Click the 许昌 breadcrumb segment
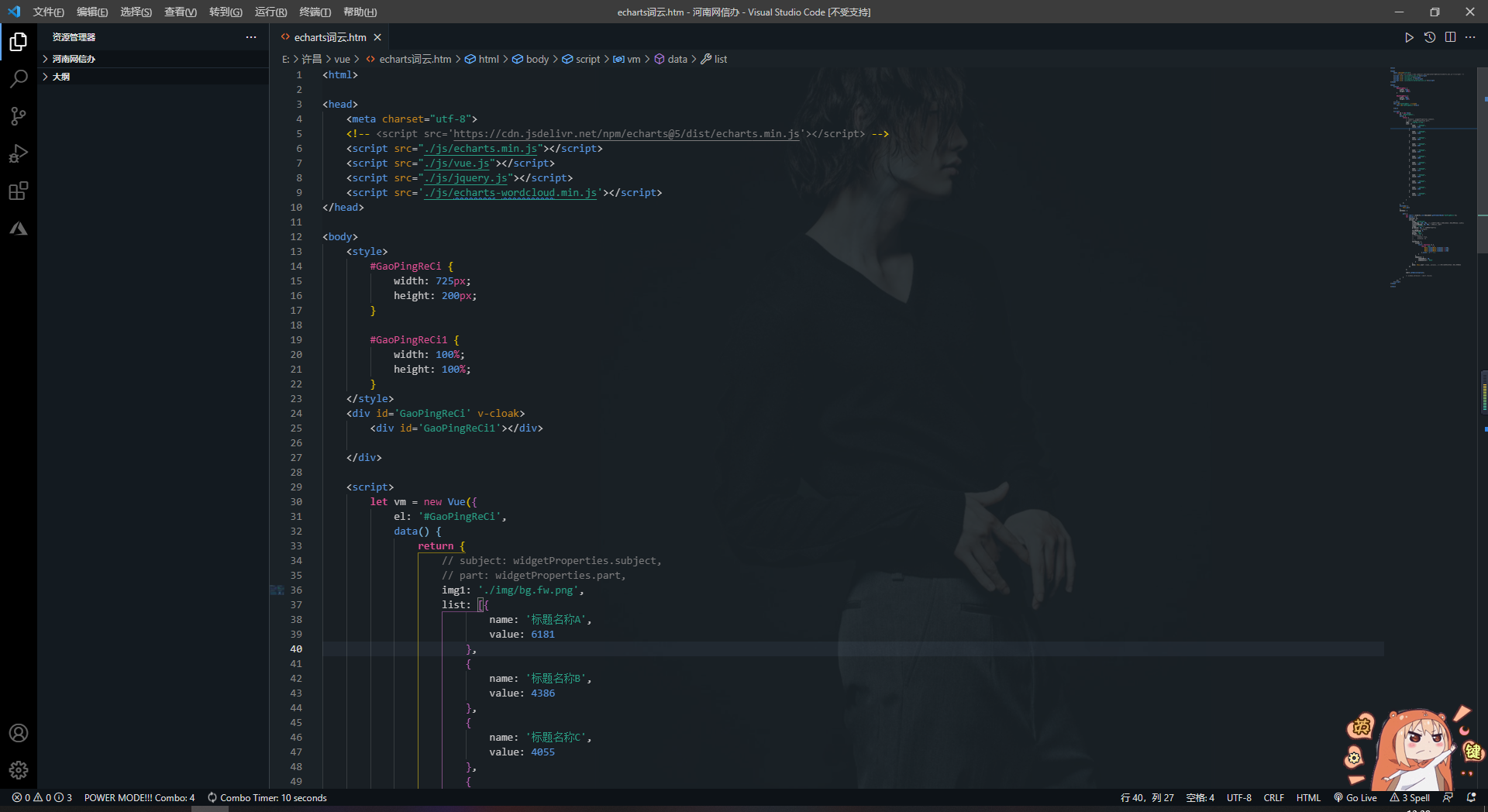The image size is (1488, 812). (x=311, y=59)
